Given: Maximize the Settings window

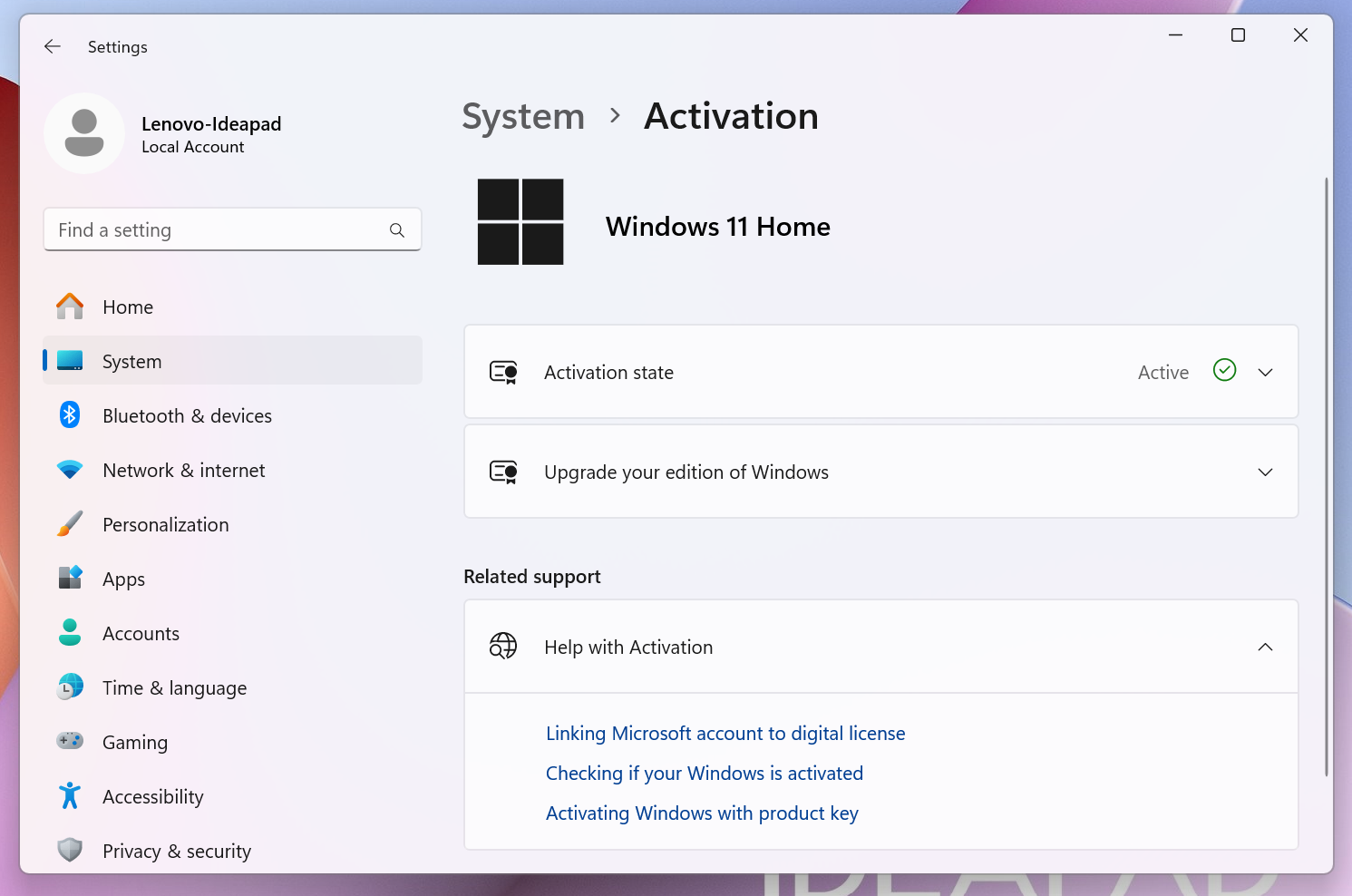Looking at the screenshot, I should tap(1238, 35).
